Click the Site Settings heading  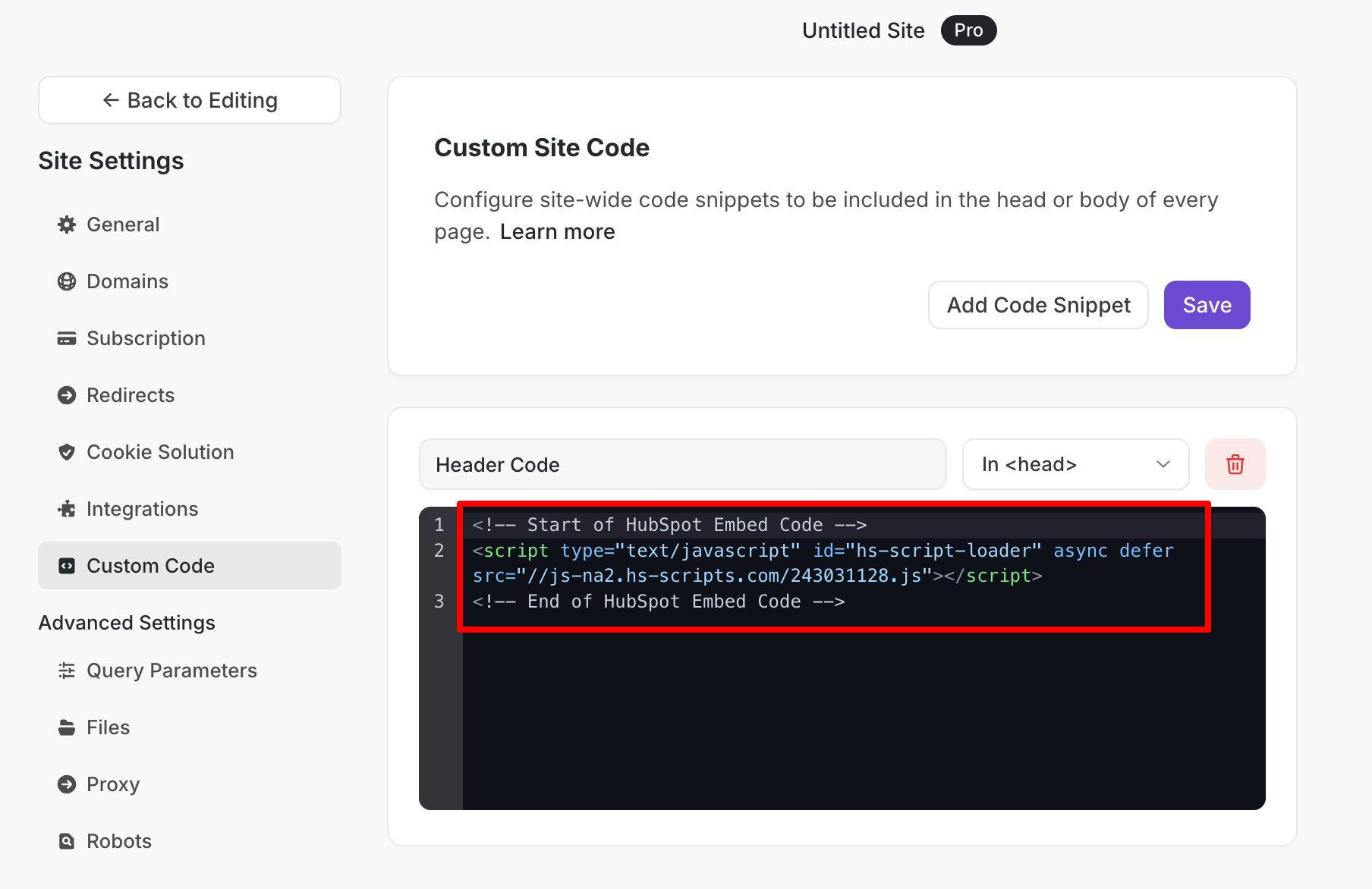pyautogui.click(x=111, y=161)
